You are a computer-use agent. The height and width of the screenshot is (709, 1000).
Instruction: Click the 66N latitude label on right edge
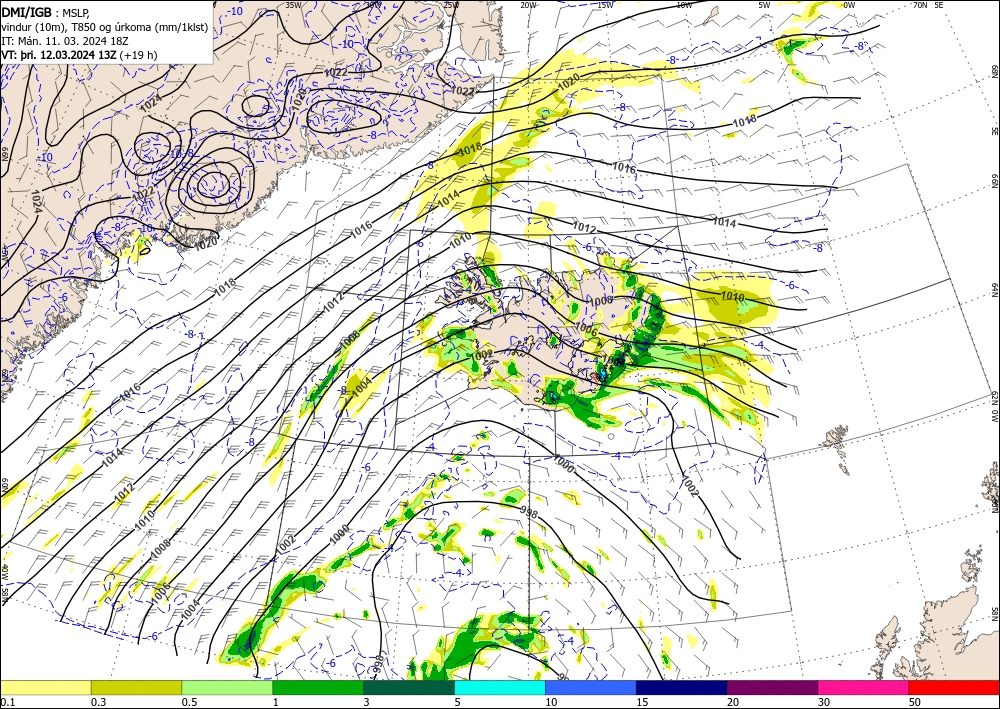click(994, 181)
